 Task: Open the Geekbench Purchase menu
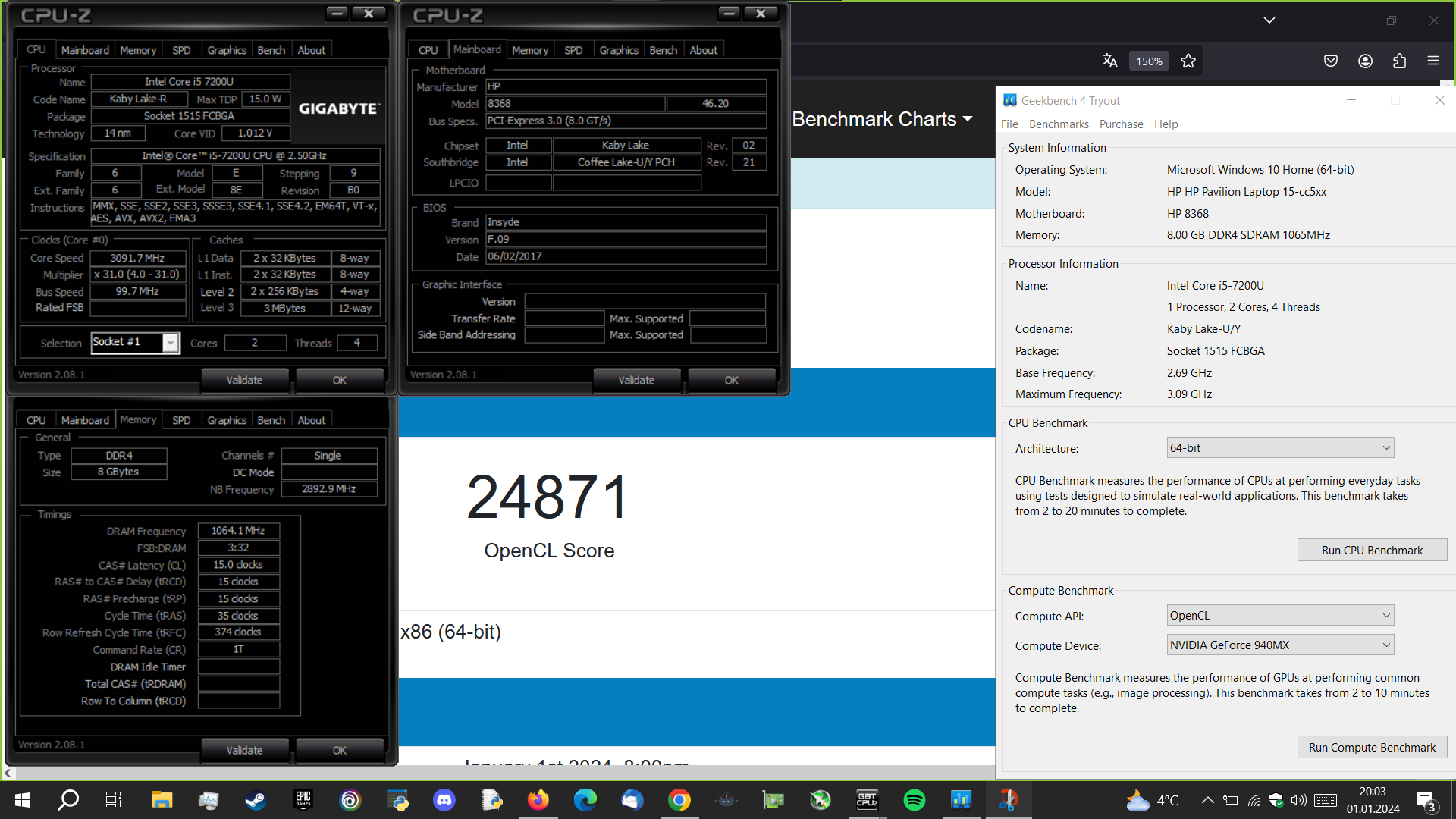[x=1121, y=124]
